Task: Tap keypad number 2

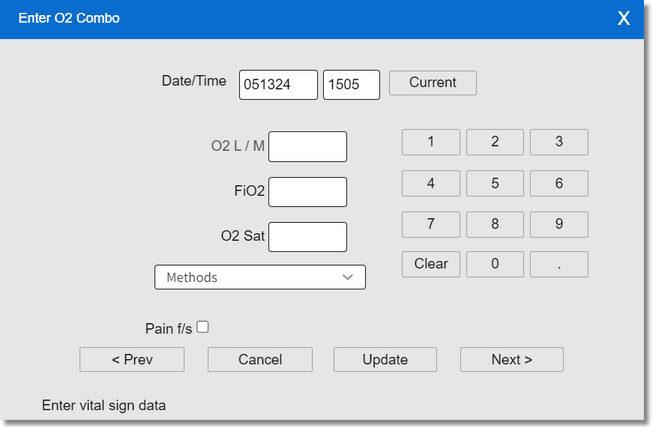Action: (x=495, y=142)
